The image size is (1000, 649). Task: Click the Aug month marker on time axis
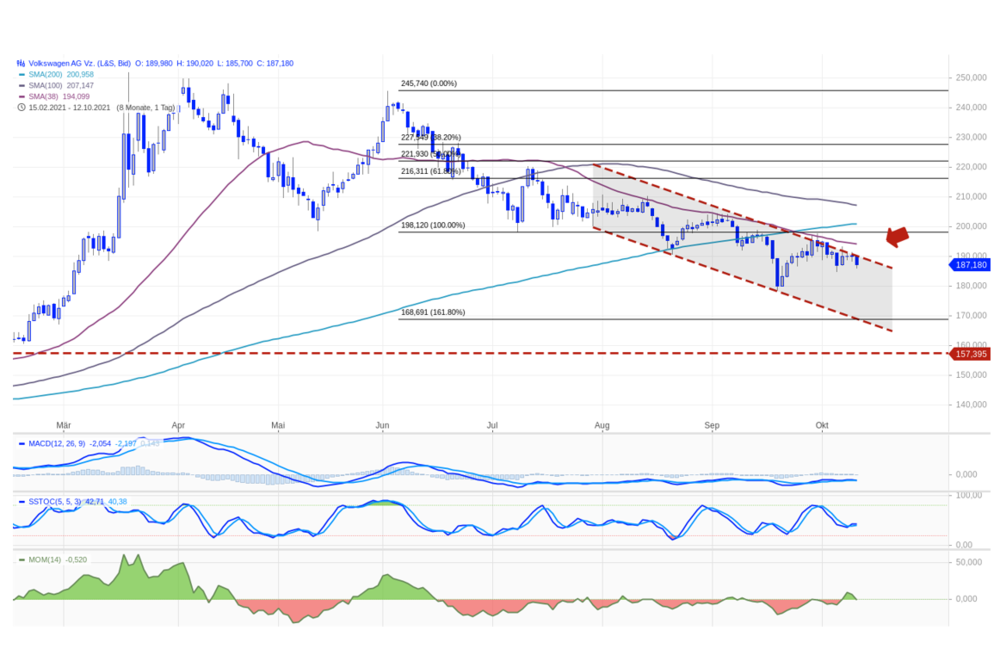[x=602, y=425]
